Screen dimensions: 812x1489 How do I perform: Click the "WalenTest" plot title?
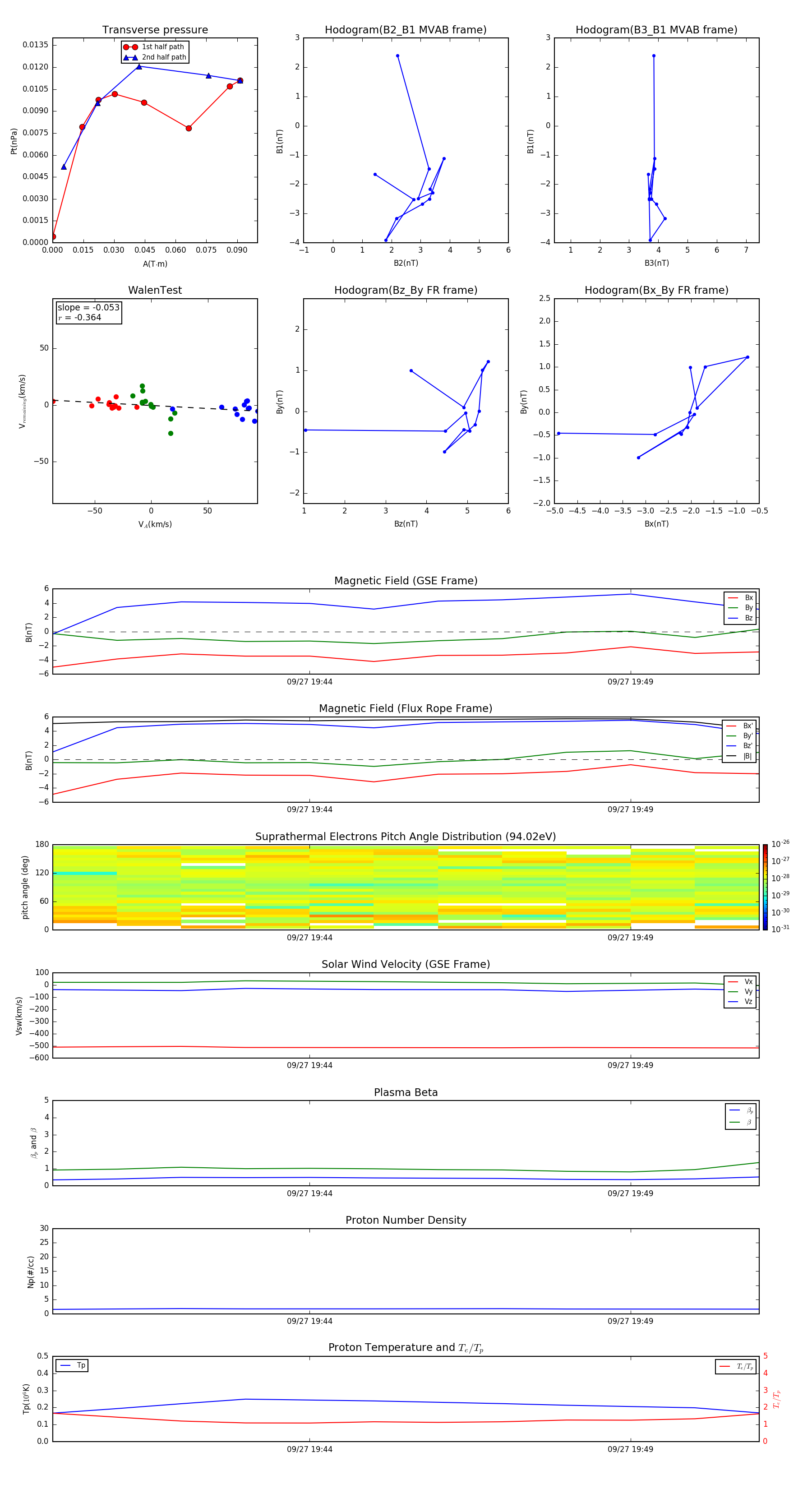[x=155, y=290]
